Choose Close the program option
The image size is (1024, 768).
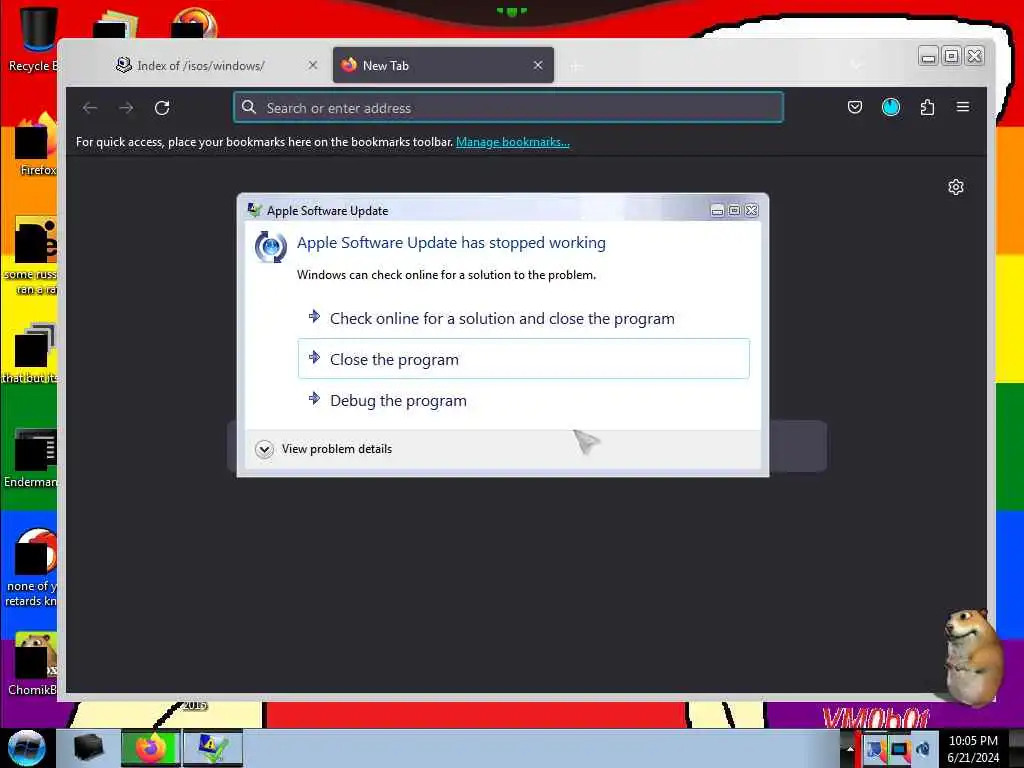524,359
